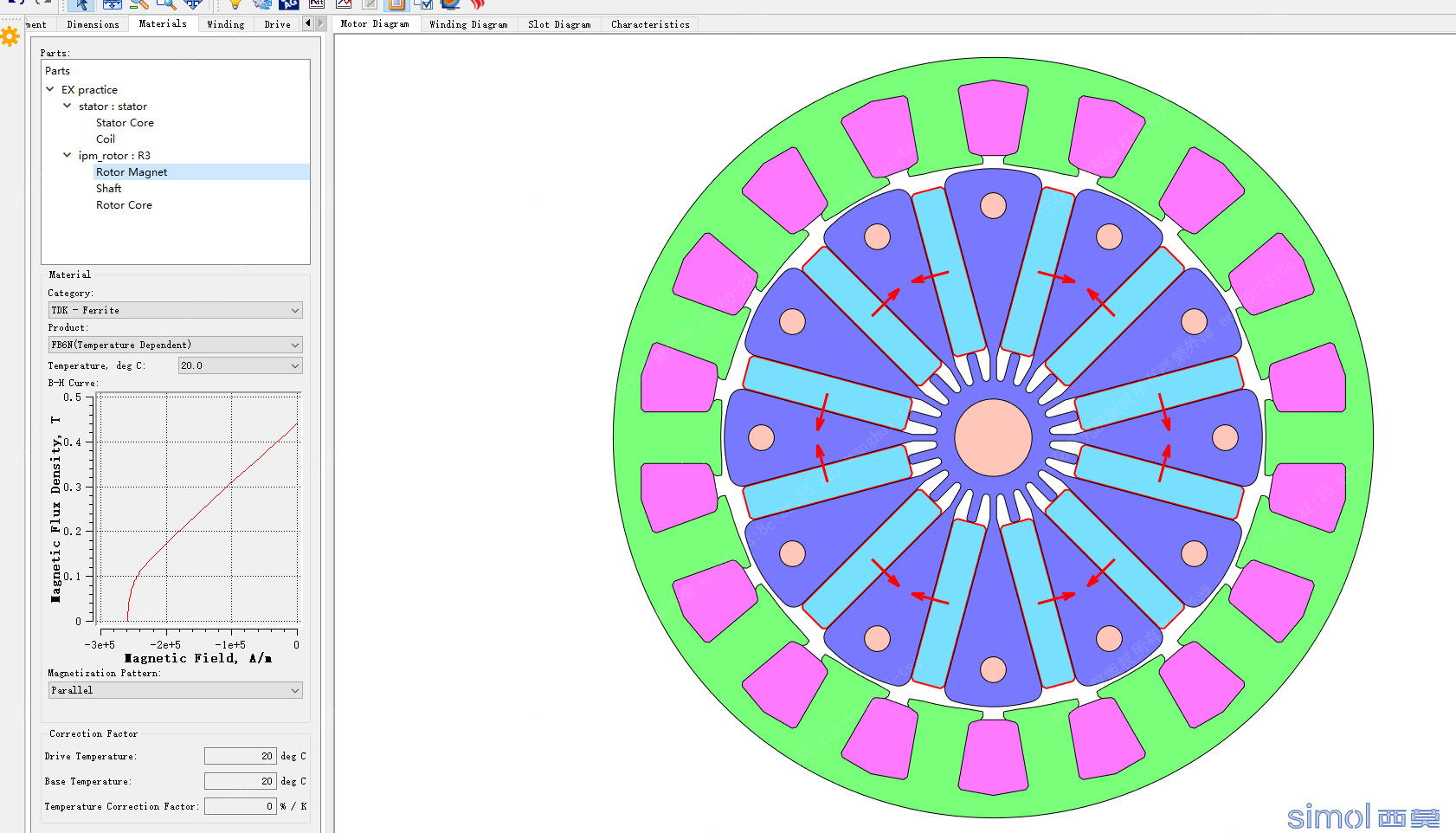Click the B-H curve plot area

point(198,507)
